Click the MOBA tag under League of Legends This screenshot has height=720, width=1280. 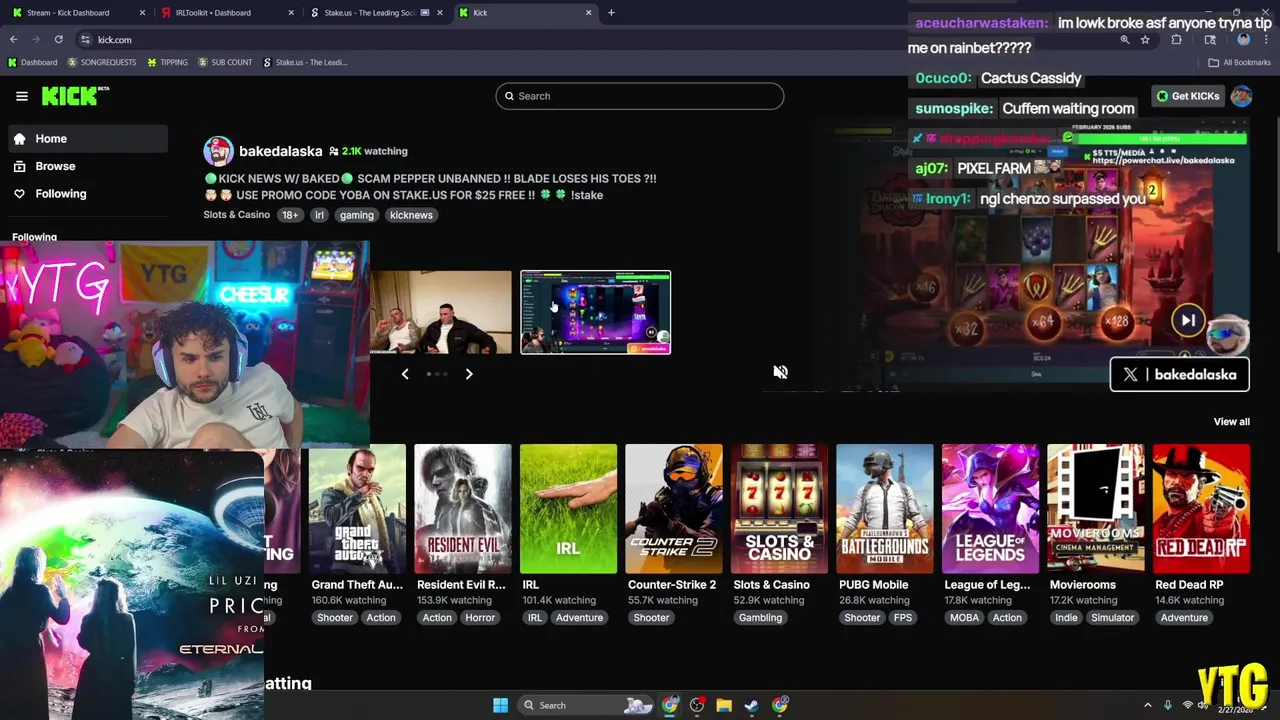(x=964, y=618)
